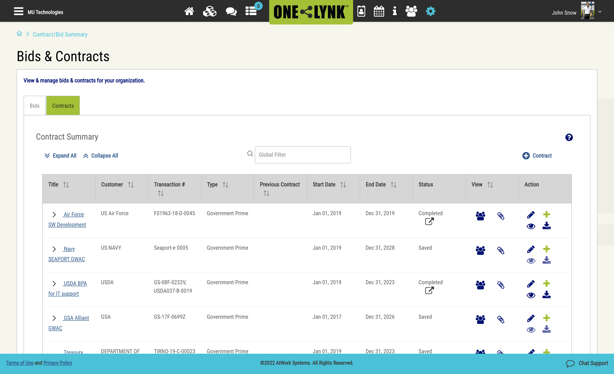Open the chat messages icon in top bar
Image resolution: width=614 pixels, height=374 pixels.
(231, 12)
